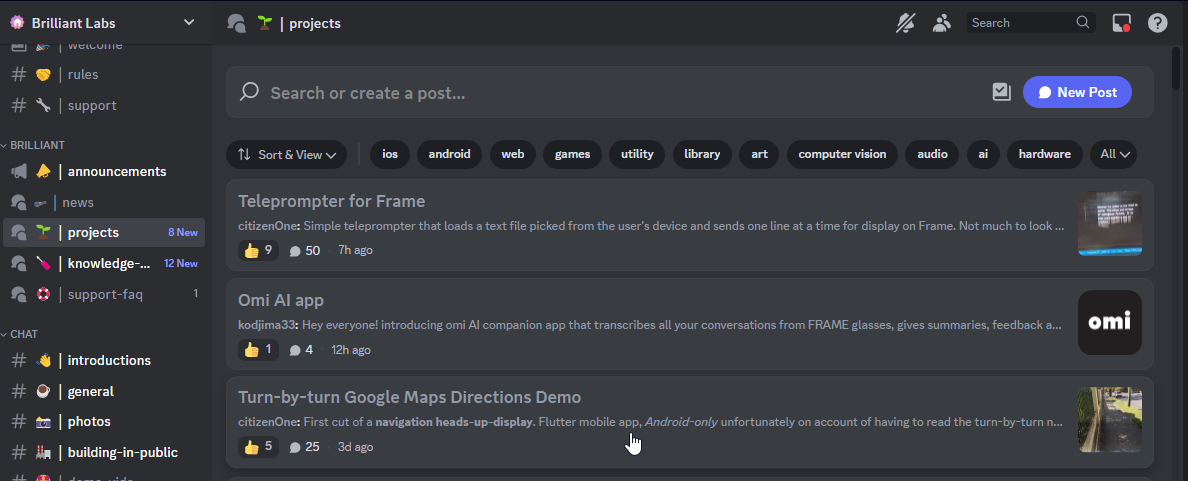Screen dimensions: 1188x481
Task: Click the magnifier in post search bar
Action: pos(249,92)
